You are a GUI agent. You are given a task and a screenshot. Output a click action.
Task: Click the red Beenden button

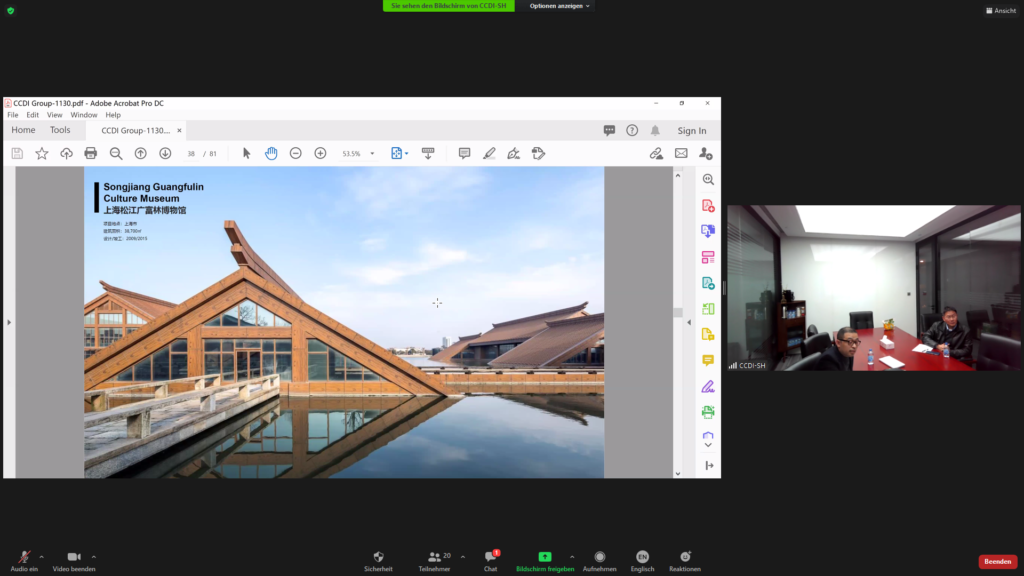point(997,562)
